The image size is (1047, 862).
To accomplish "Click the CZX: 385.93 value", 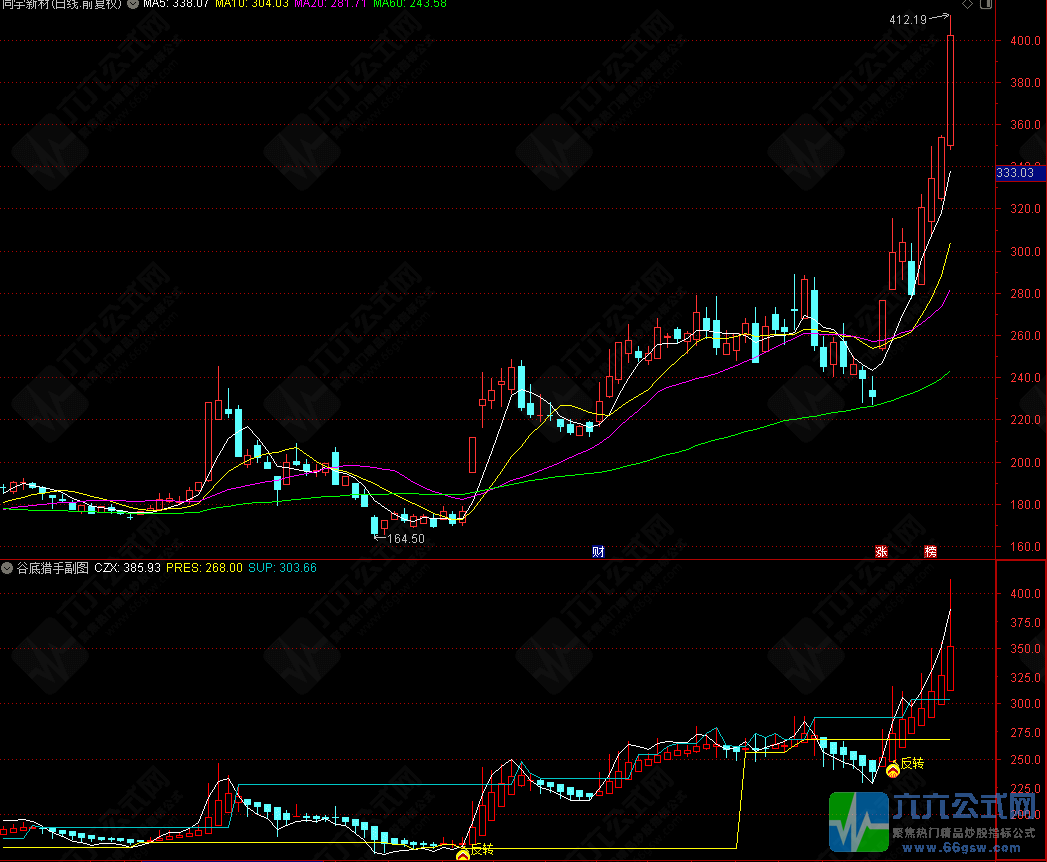I will tap(128, 568).
